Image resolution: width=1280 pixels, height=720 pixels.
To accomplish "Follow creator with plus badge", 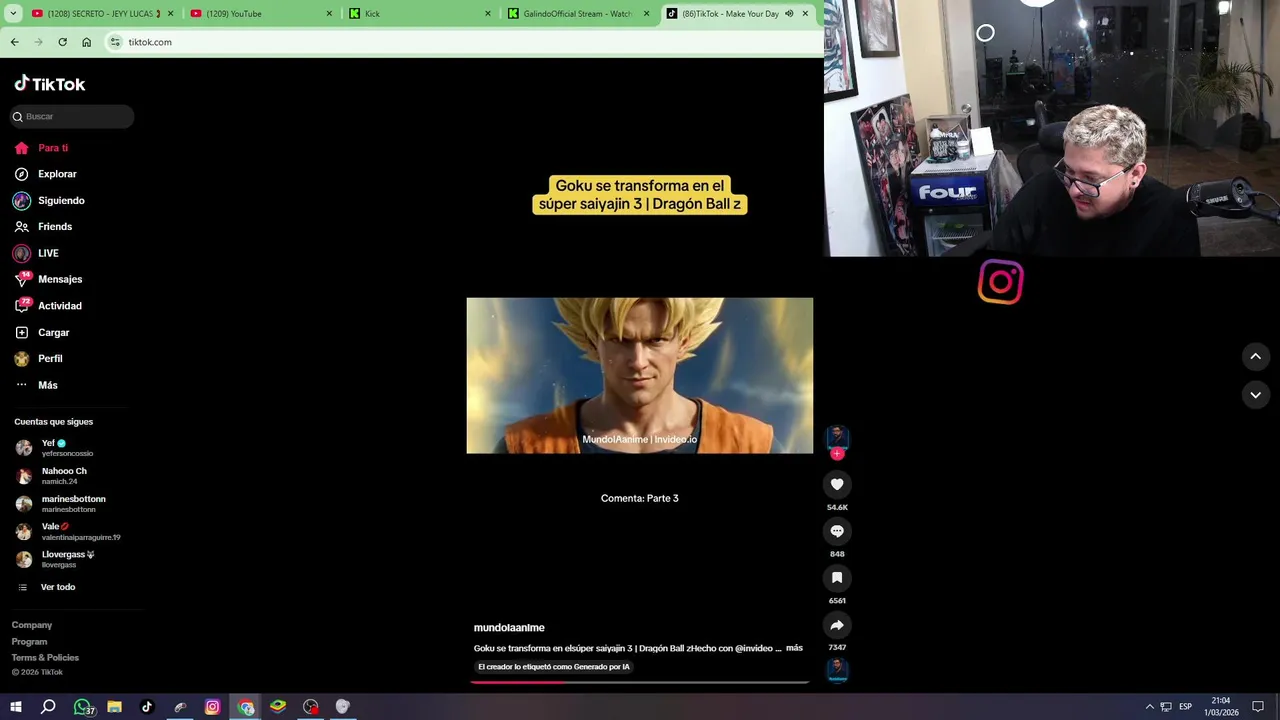I will 837,454.
